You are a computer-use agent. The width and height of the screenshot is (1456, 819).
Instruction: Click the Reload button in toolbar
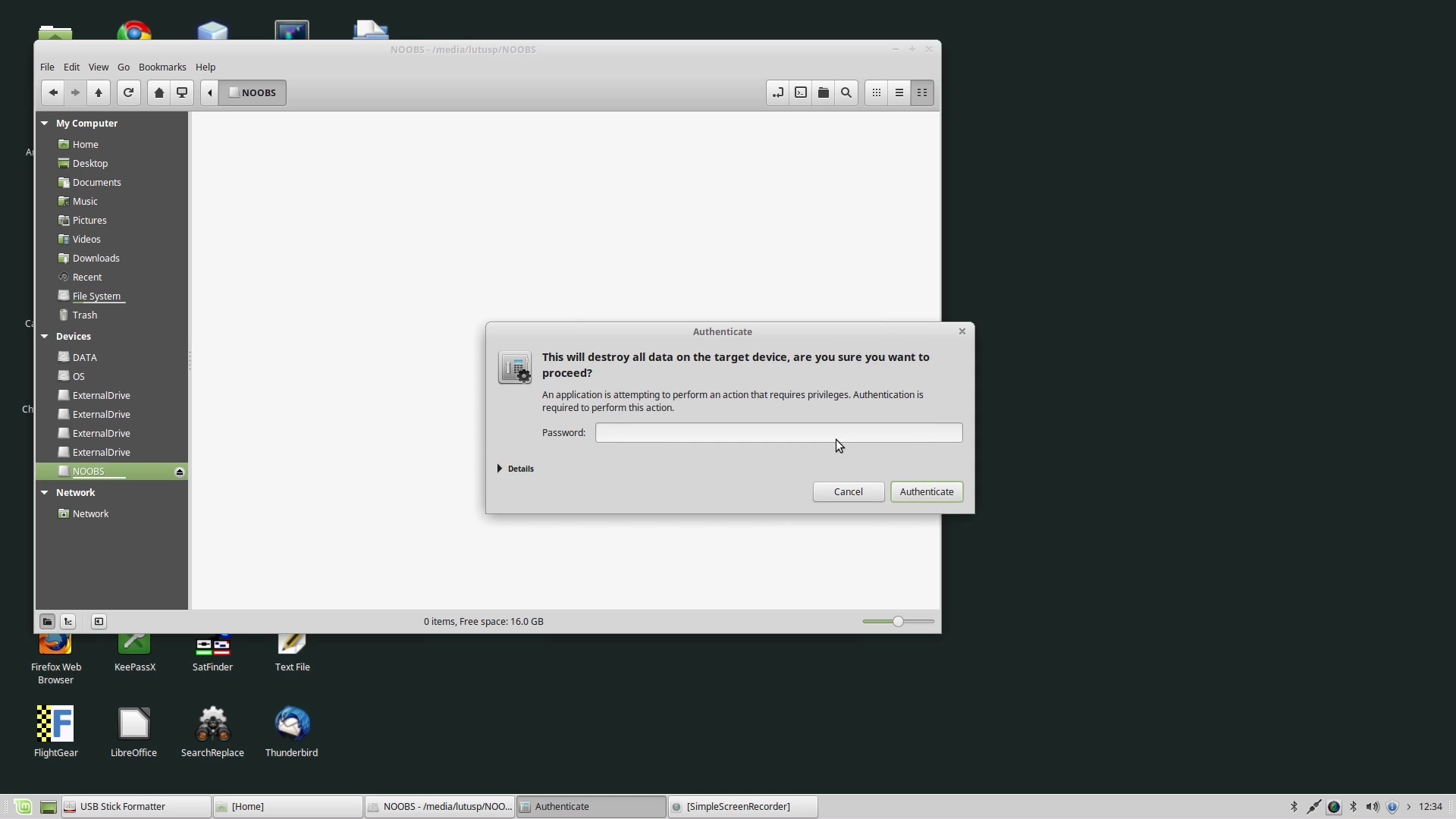pos(128,93)
